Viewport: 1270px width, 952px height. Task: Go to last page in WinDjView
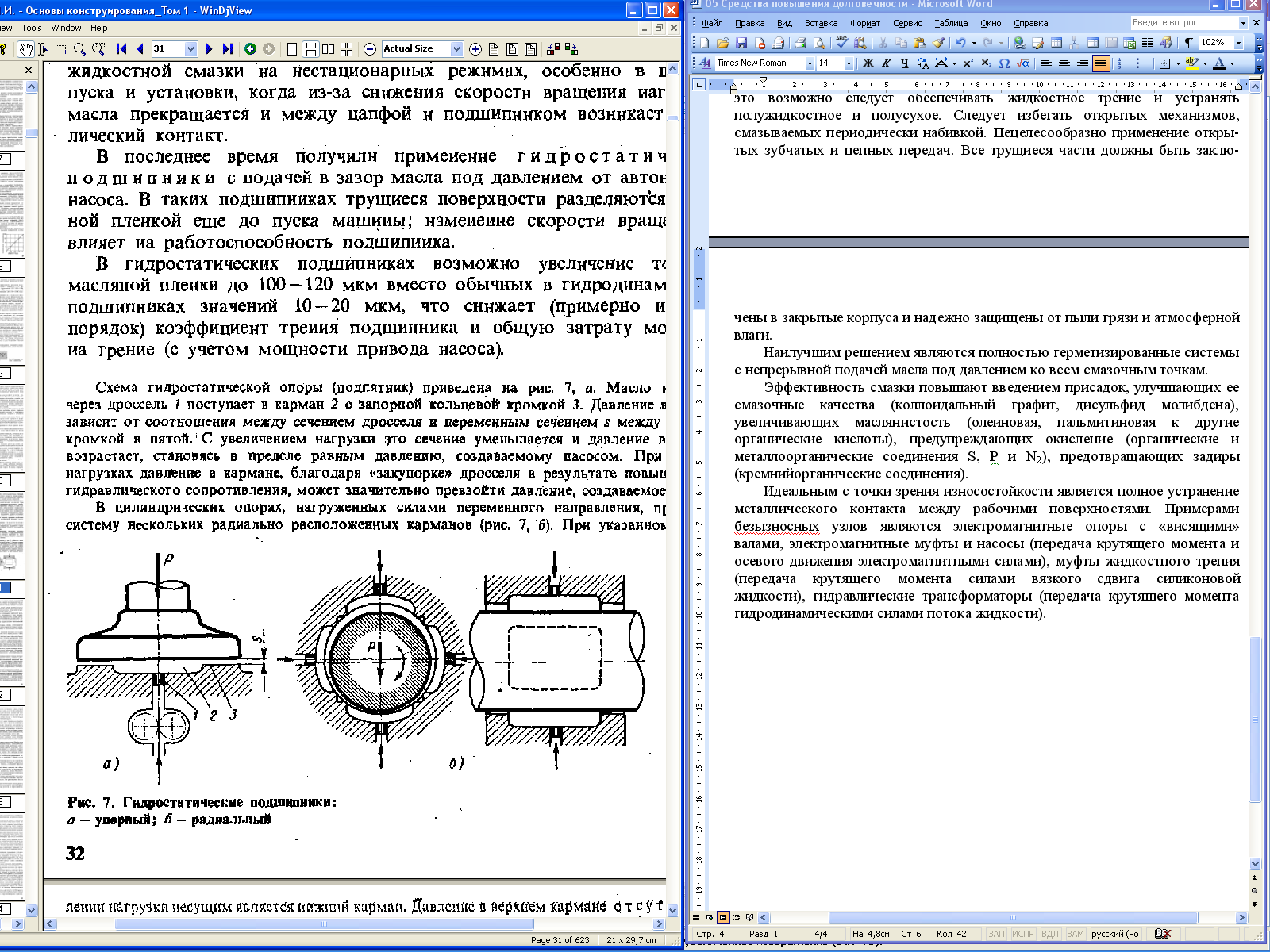tap(227, 49)
